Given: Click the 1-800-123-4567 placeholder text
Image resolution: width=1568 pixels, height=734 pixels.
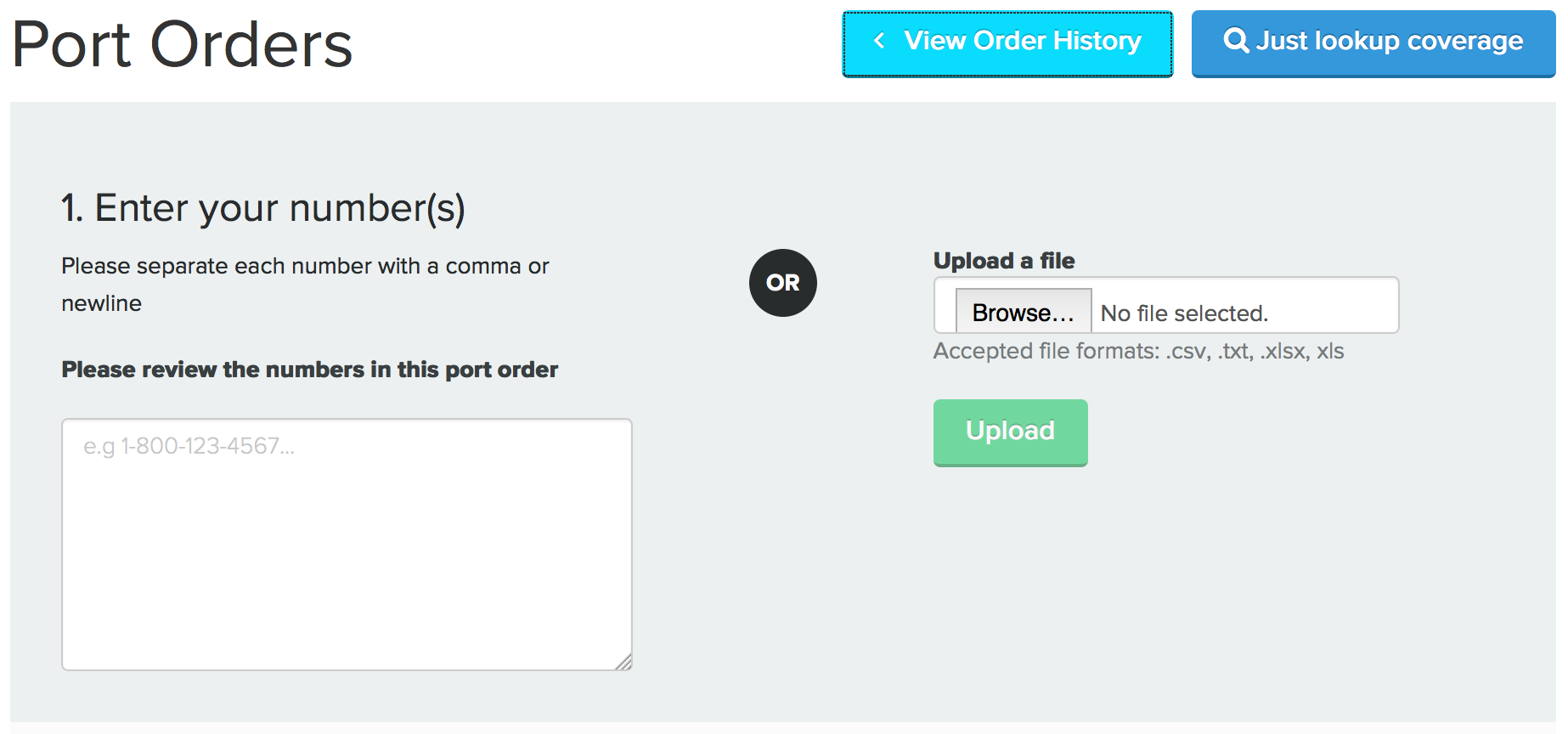Looking at the screenshot, I should (189, 446).
